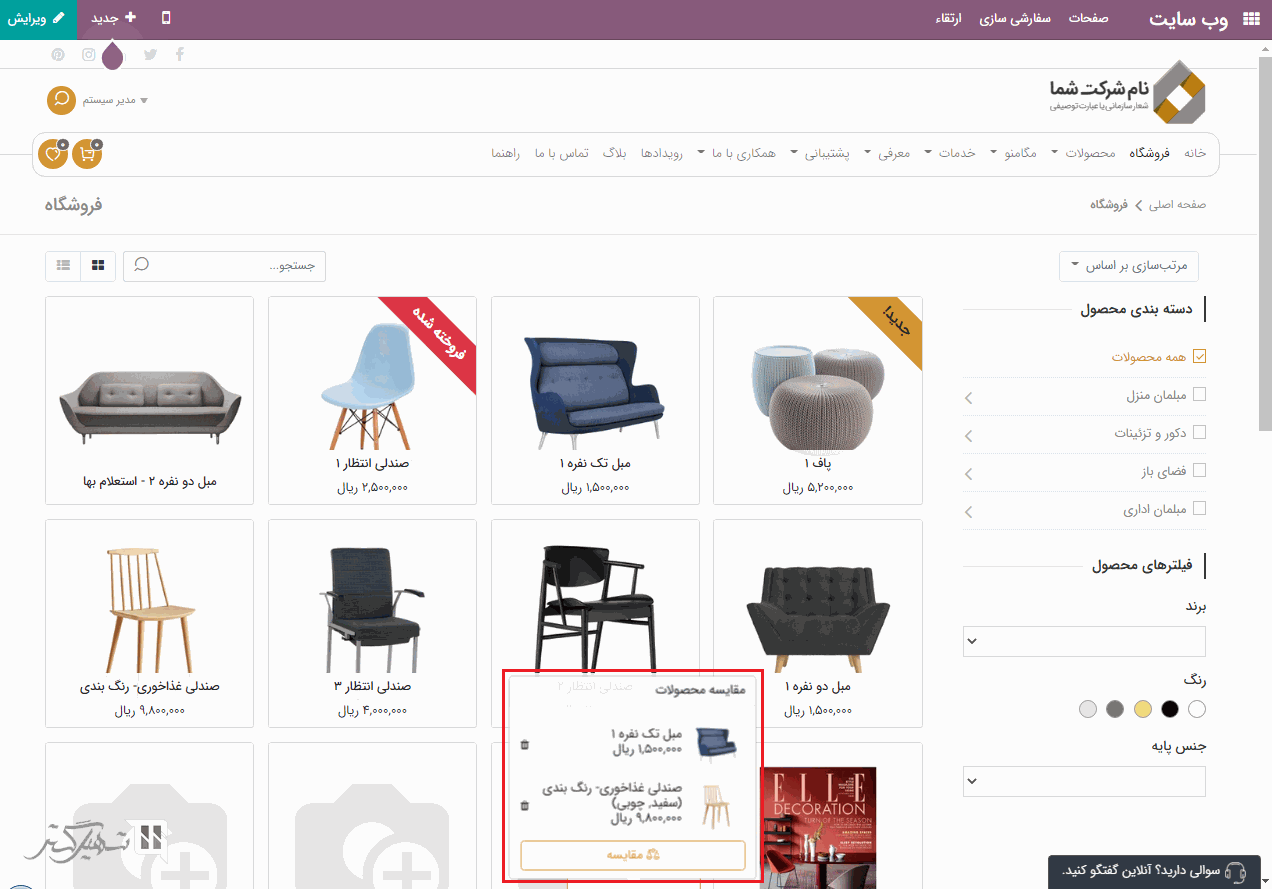Click the magnifier icon in the search box

point(141,265)
